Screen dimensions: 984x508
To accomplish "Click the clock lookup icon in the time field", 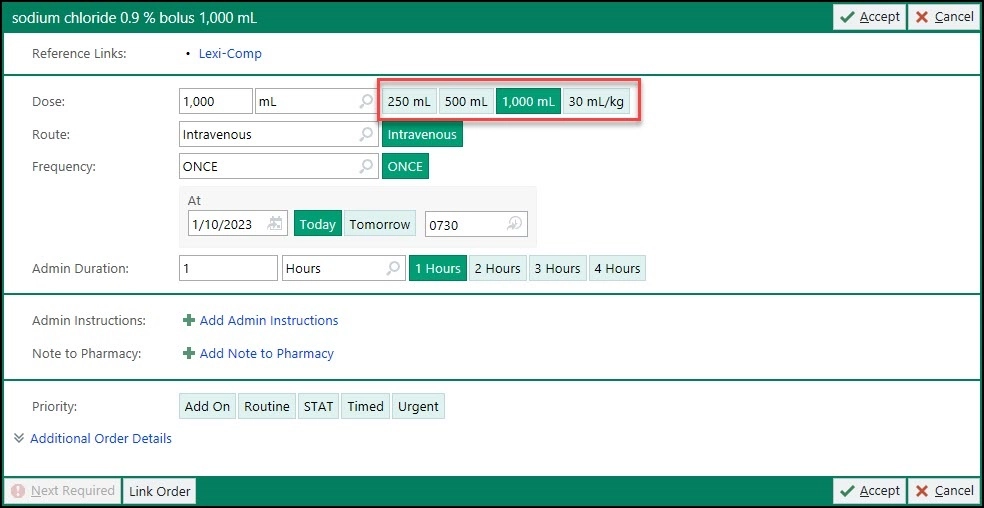I will click(x=514, y=225).
